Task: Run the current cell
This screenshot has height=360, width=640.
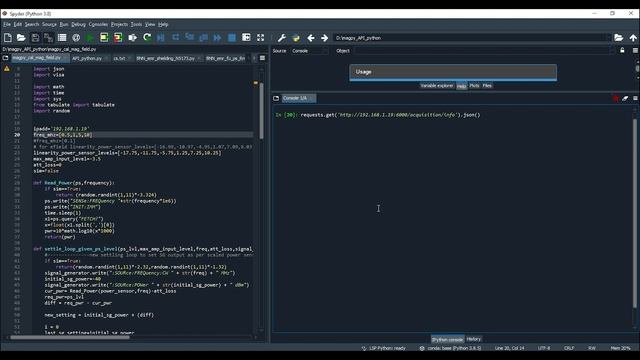Action: [104, 38]
